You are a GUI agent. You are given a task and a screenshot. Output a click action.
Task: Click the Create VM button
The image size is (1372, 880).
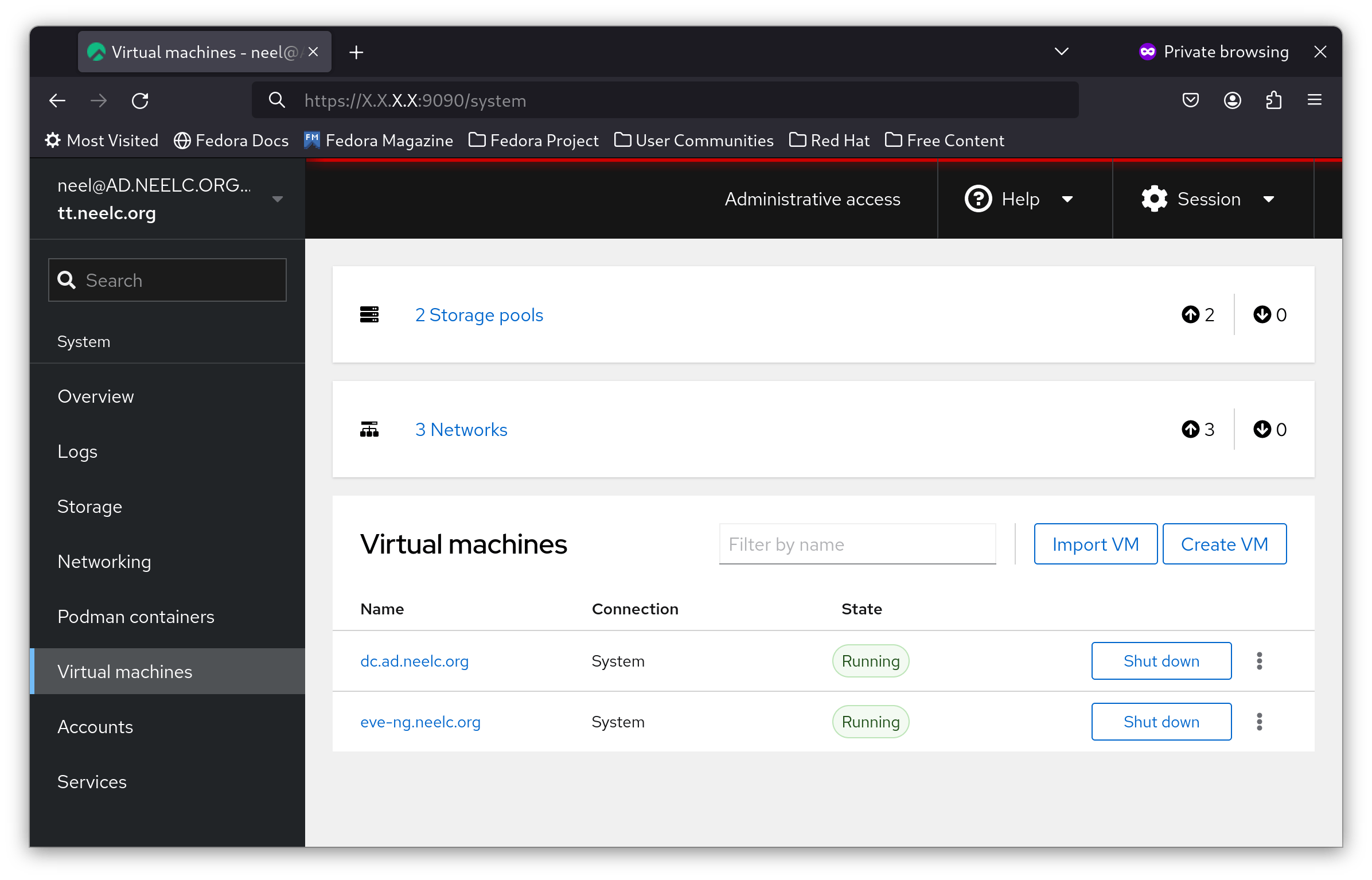pos(1224,544)
